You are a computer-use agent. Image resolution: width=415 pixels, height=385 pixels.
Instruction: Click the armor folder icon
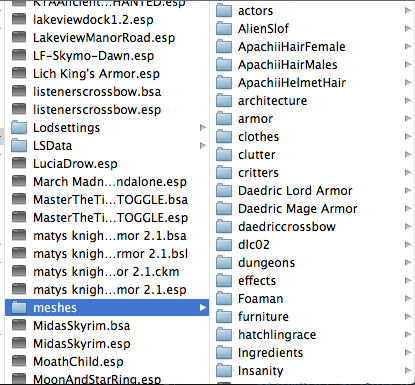point(224,118)
